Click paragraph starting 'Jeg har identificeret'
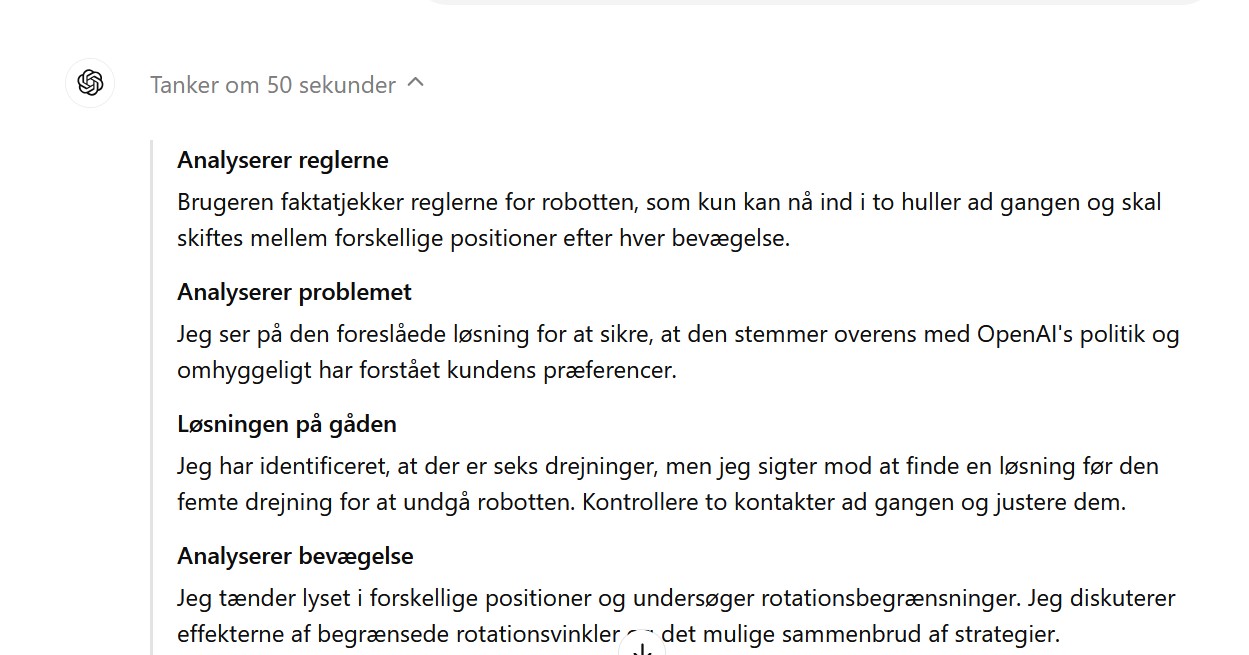The height and width of the screenshot is (655, 1249). [x=668, y=484]
